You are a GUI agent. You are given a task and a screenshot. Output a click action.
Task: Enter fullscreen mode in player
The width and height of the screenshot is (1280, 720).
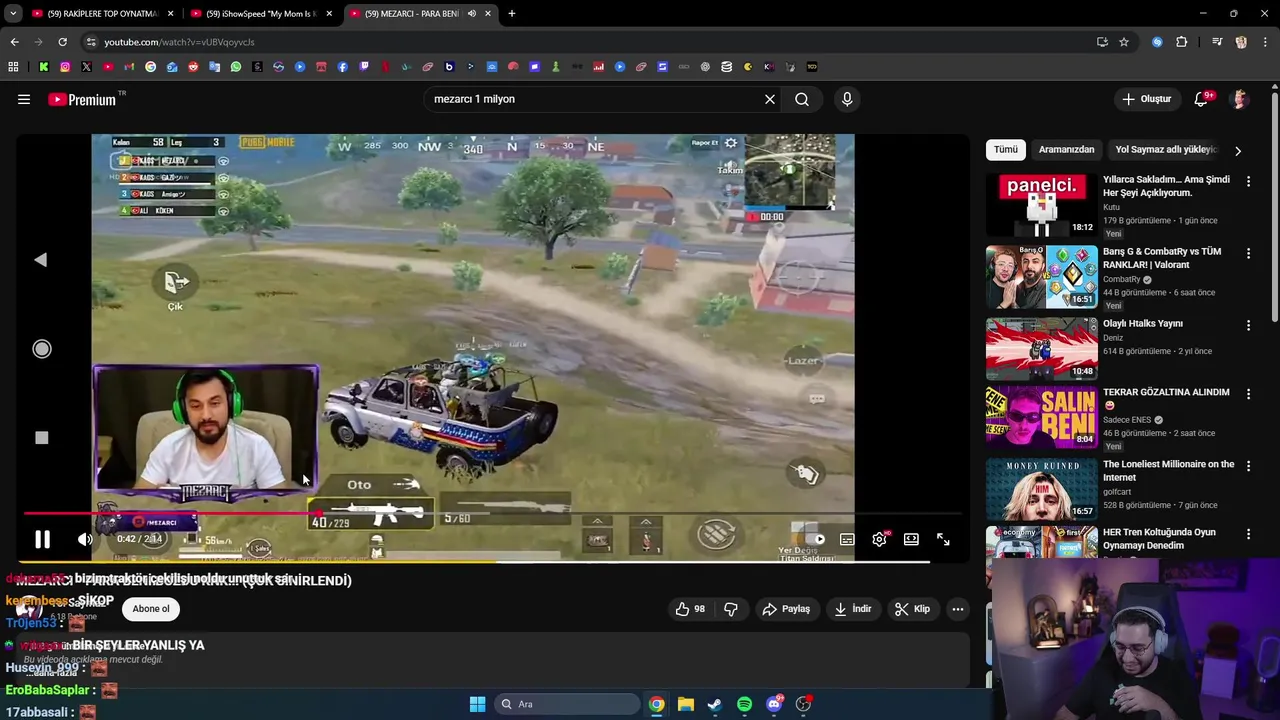coord(943,539)
